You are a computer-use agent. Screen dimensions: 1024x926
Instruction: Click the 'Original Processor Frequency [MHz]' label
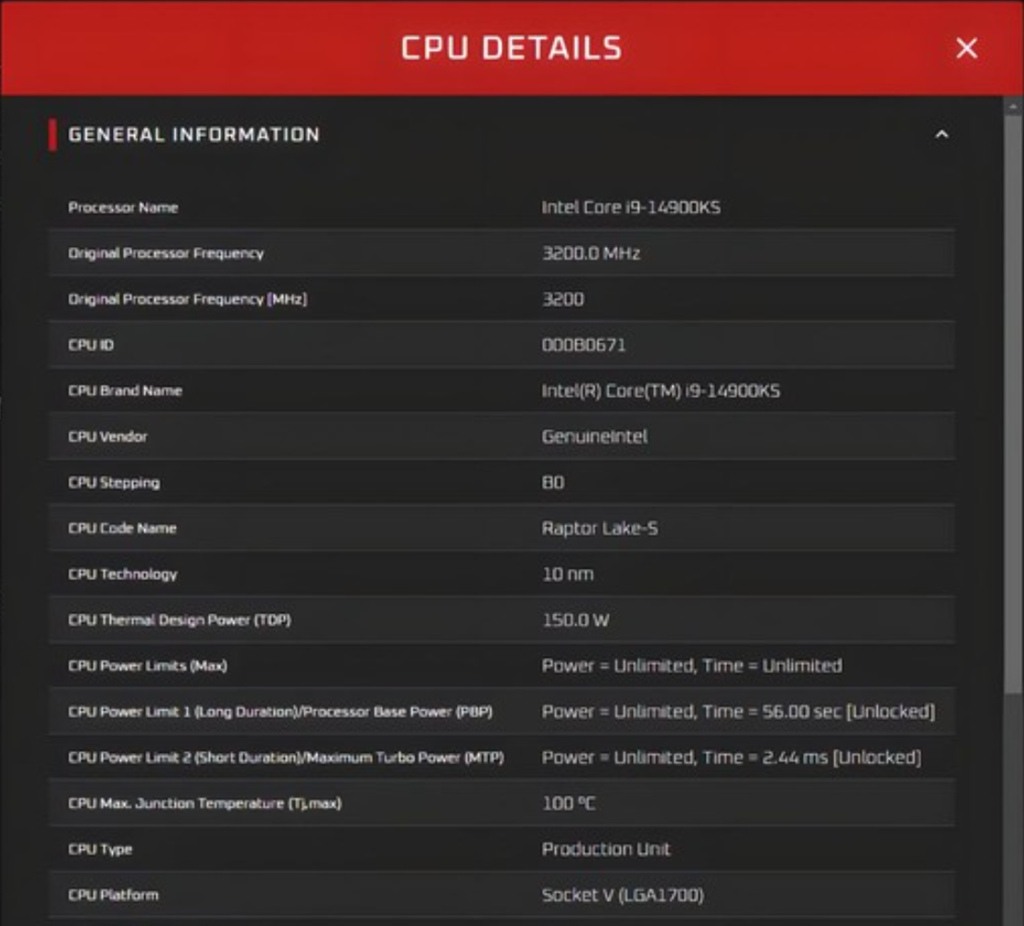[187, 299]
